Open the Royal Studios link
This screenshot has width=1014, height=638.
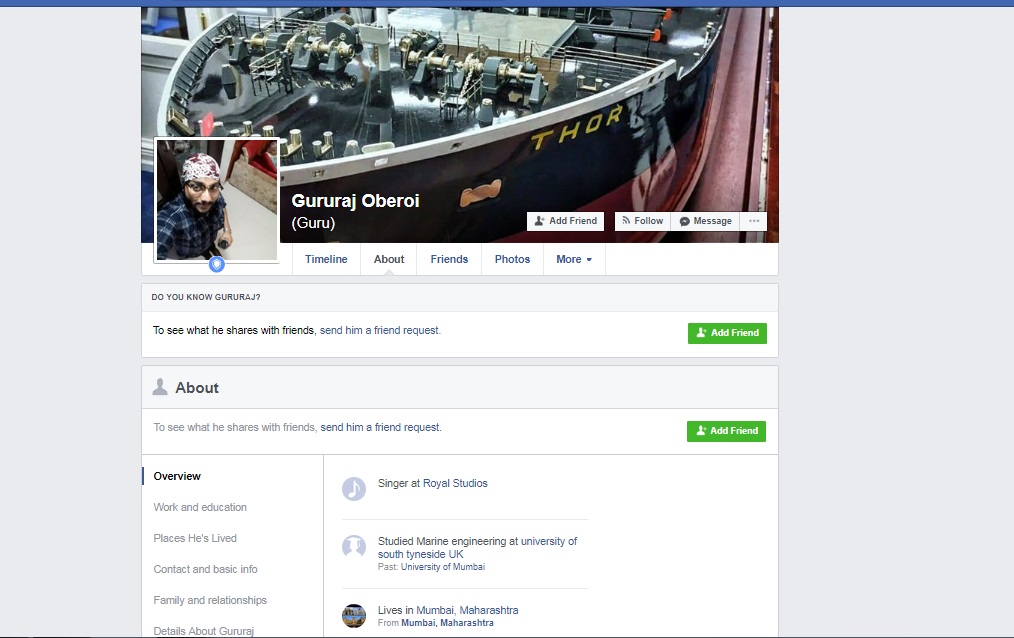click(x=455, y=484)
